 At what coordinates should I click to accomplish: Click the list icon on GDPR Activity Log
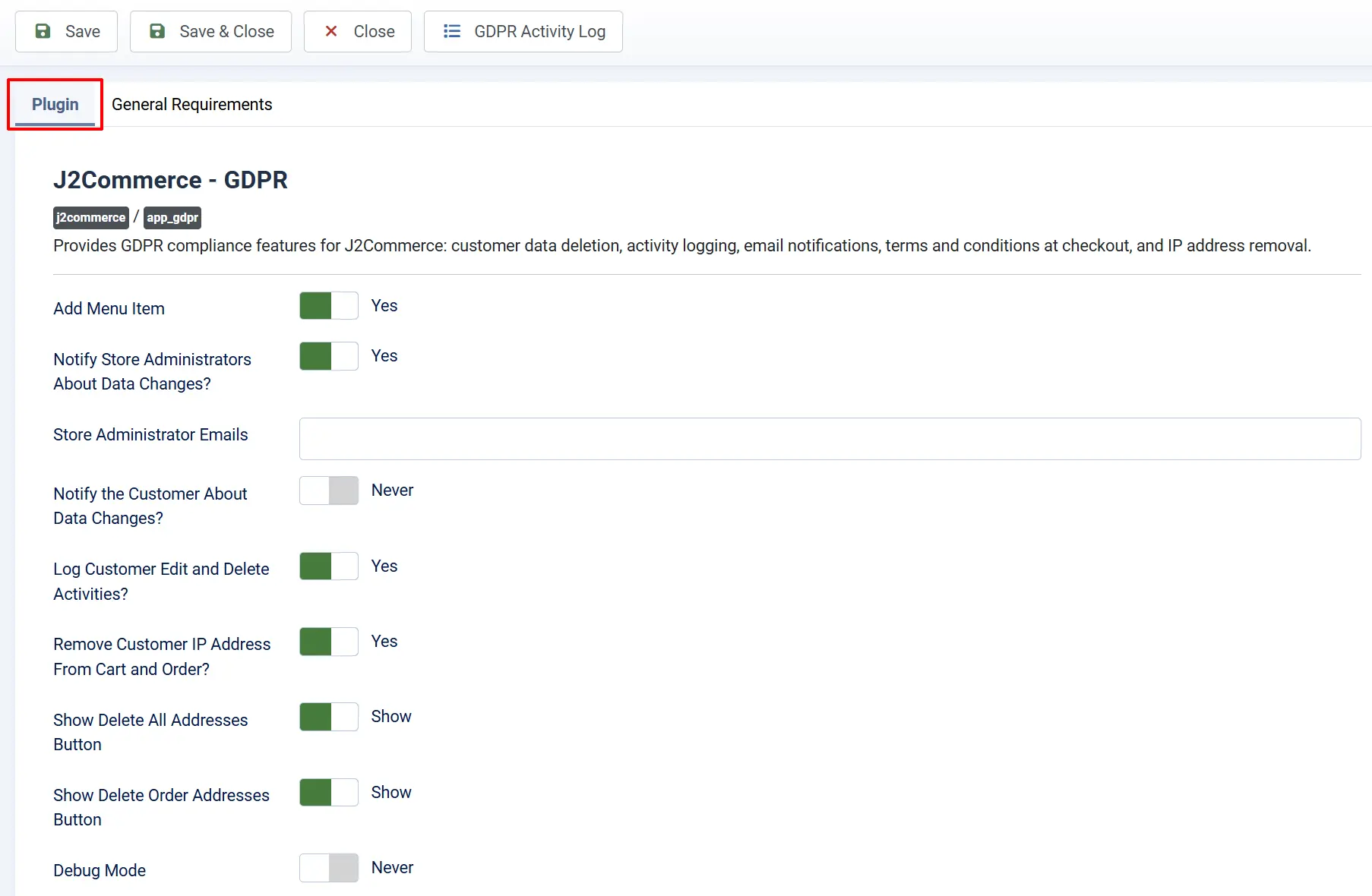(x=452, y=31)
